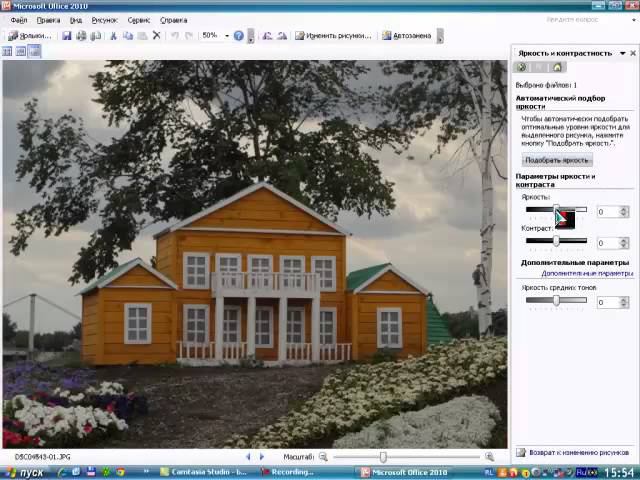Click the Copy icon in toolbar
The height and width of the screenshot is (480, 640).
pyautogui.click(x=128, y=36)
